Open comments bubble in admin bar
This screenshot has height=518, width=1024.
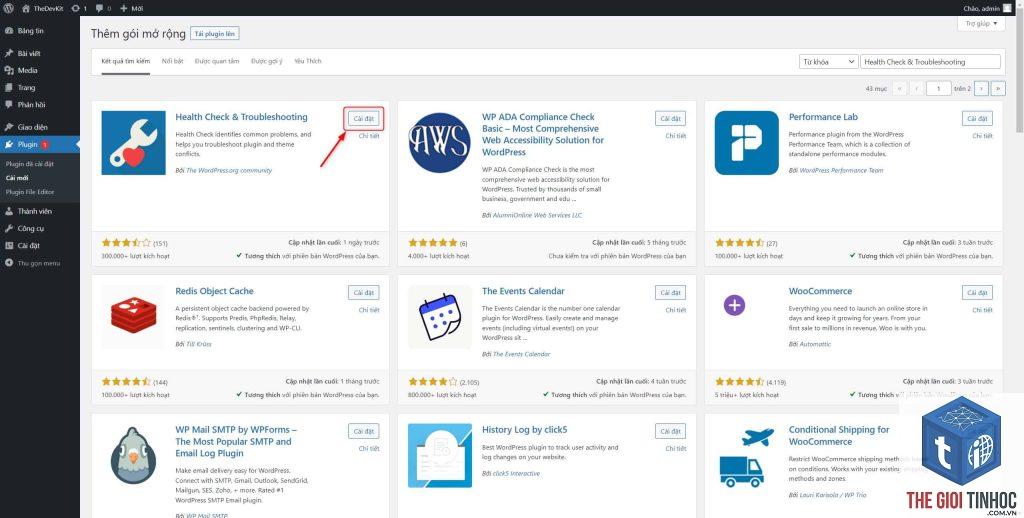[x=104, y=8]
